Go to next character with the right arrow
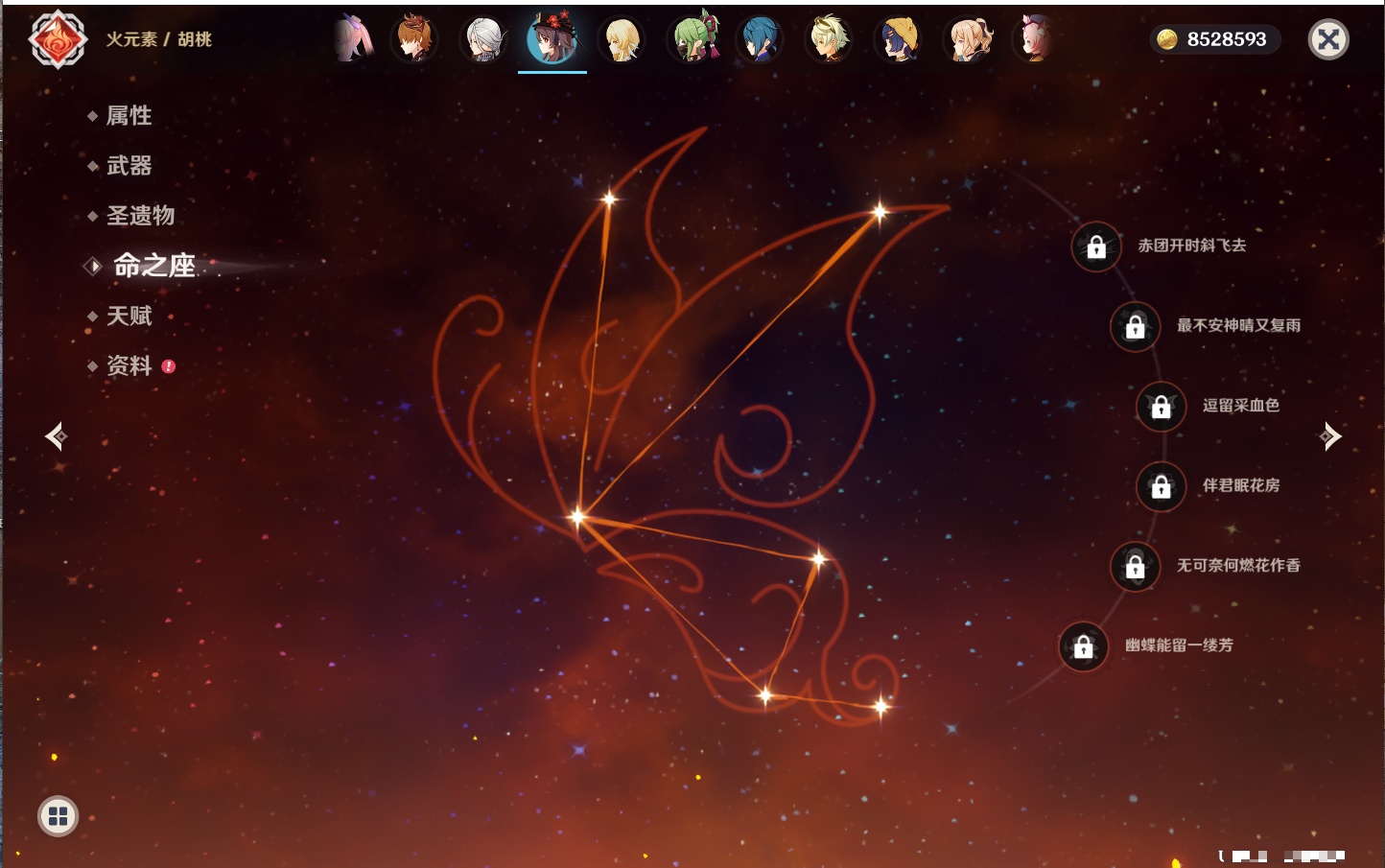The image size is (1385, 868). coord(1329,436)
